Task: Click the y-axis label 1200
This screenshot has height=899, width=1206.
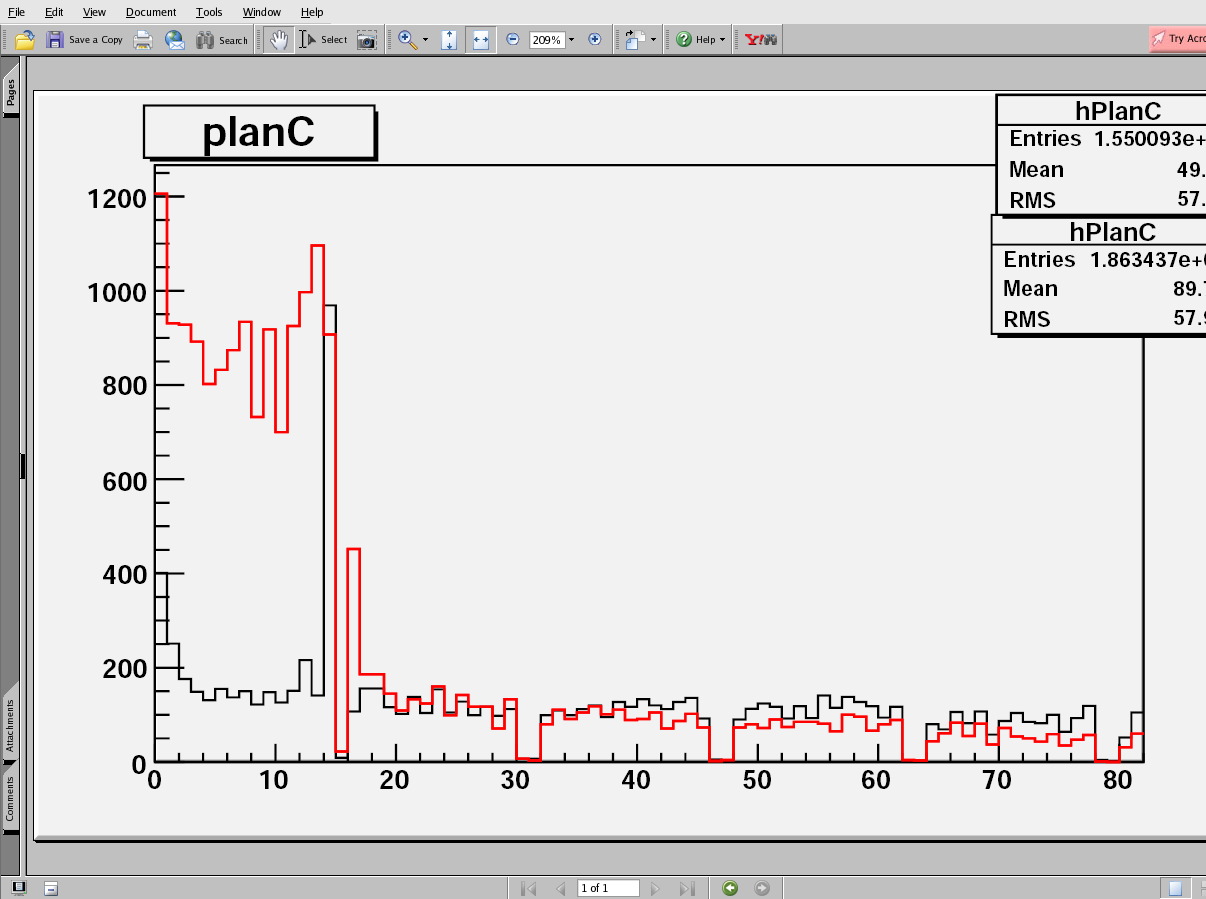Action: [116, 198]
